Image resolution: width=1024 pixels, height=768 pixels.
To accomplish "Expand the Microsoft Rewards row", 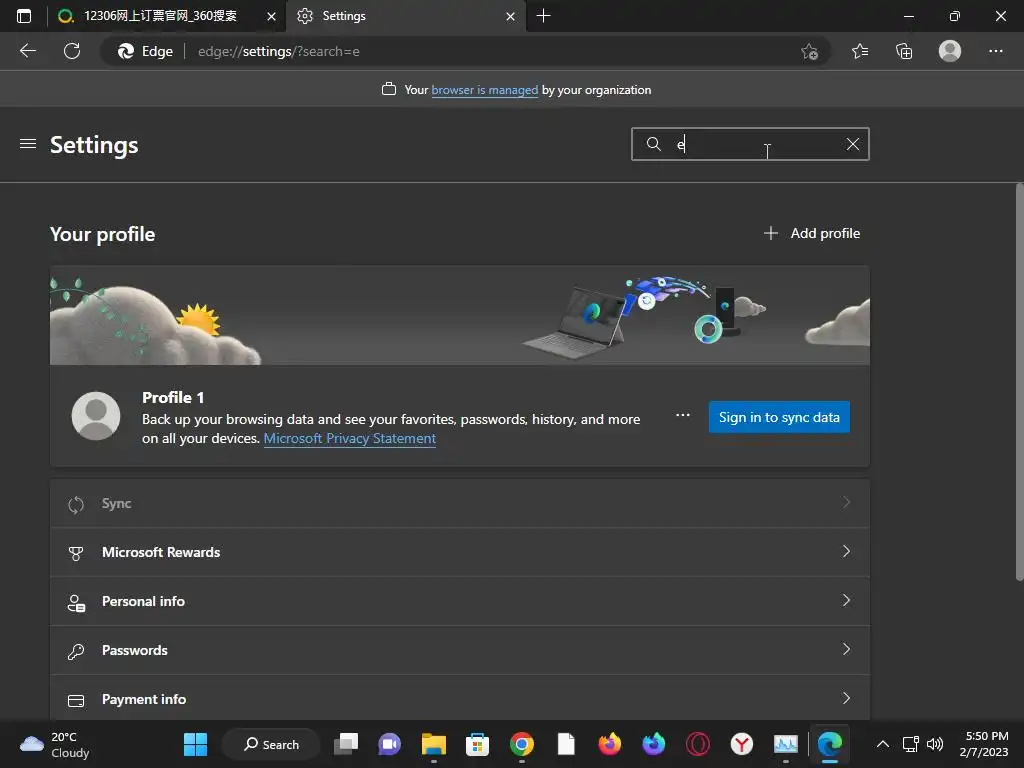I will point(460,552).
